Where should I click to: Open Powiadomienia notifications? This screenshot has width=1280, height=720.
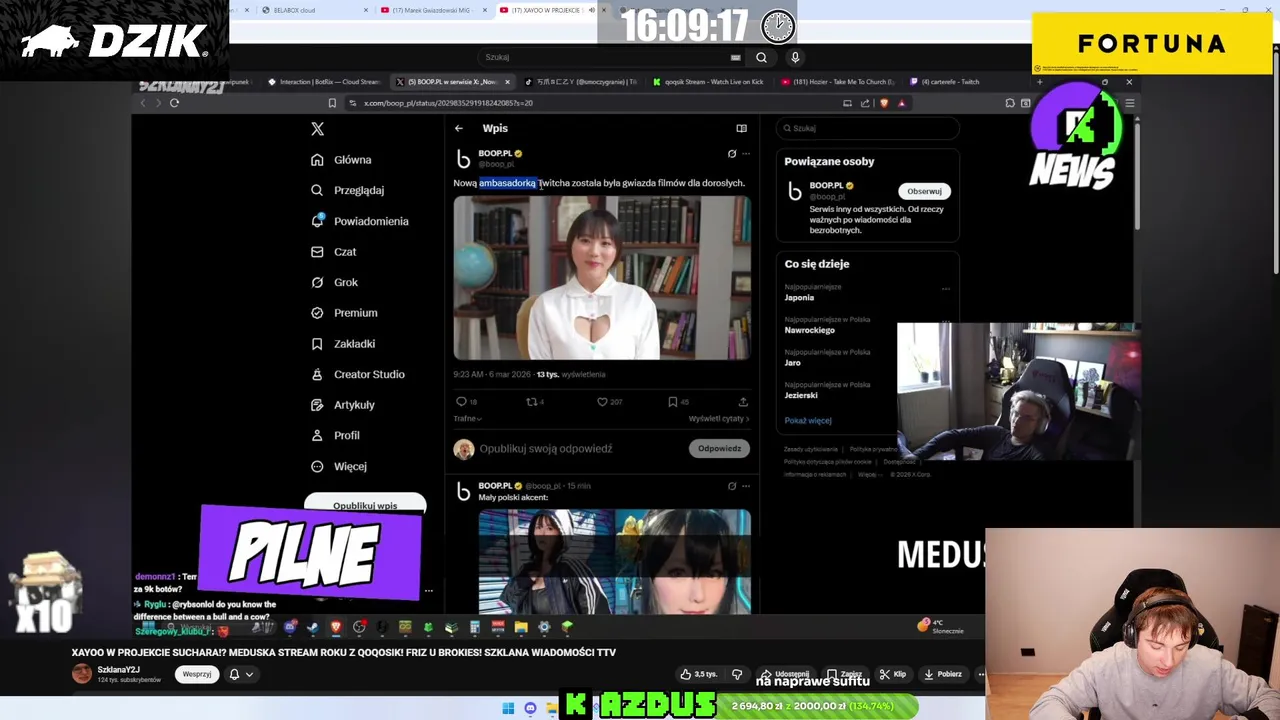click(359, 221)
